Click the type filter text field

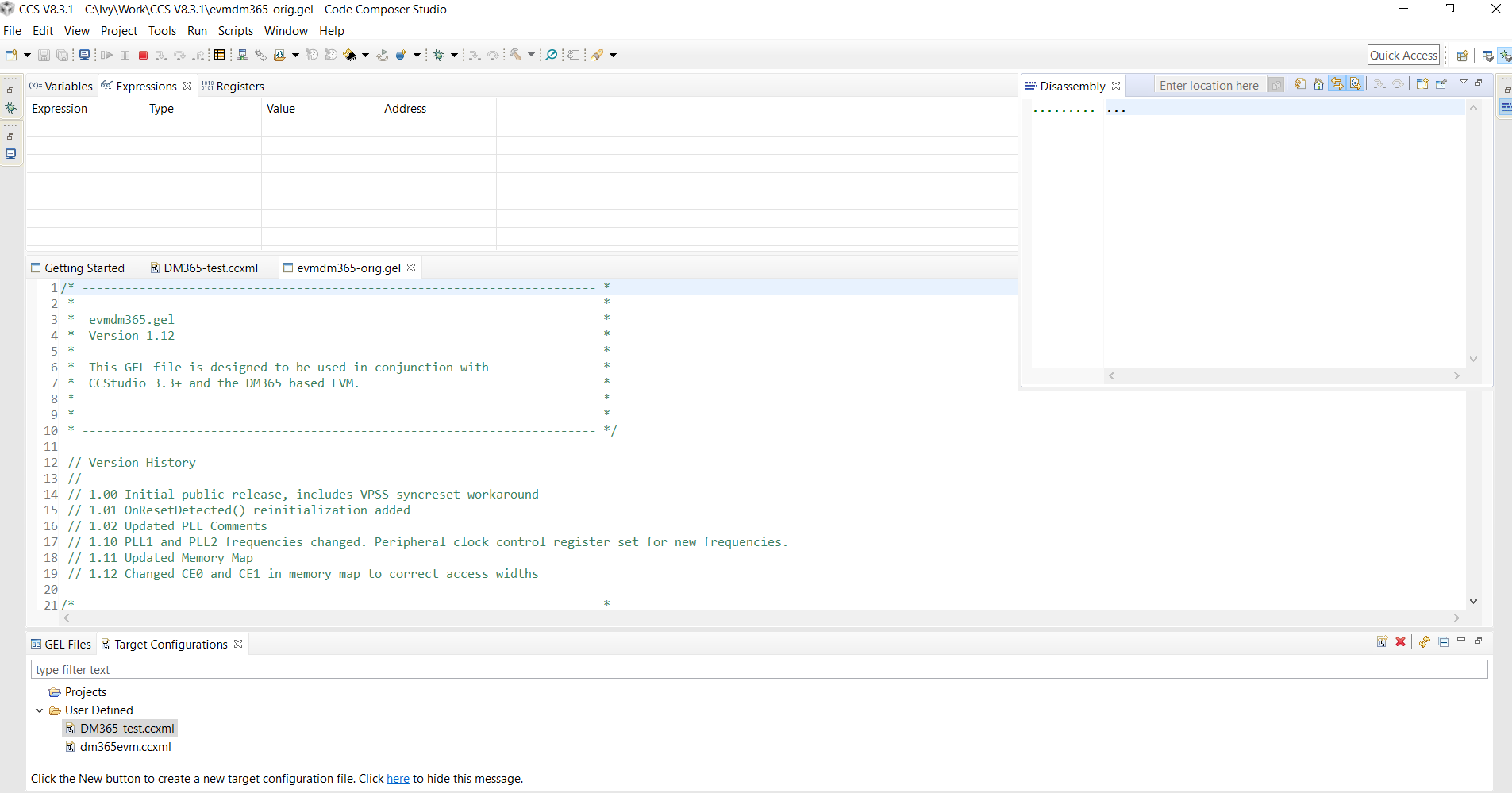pyautogui.click(x=759, y=670)
